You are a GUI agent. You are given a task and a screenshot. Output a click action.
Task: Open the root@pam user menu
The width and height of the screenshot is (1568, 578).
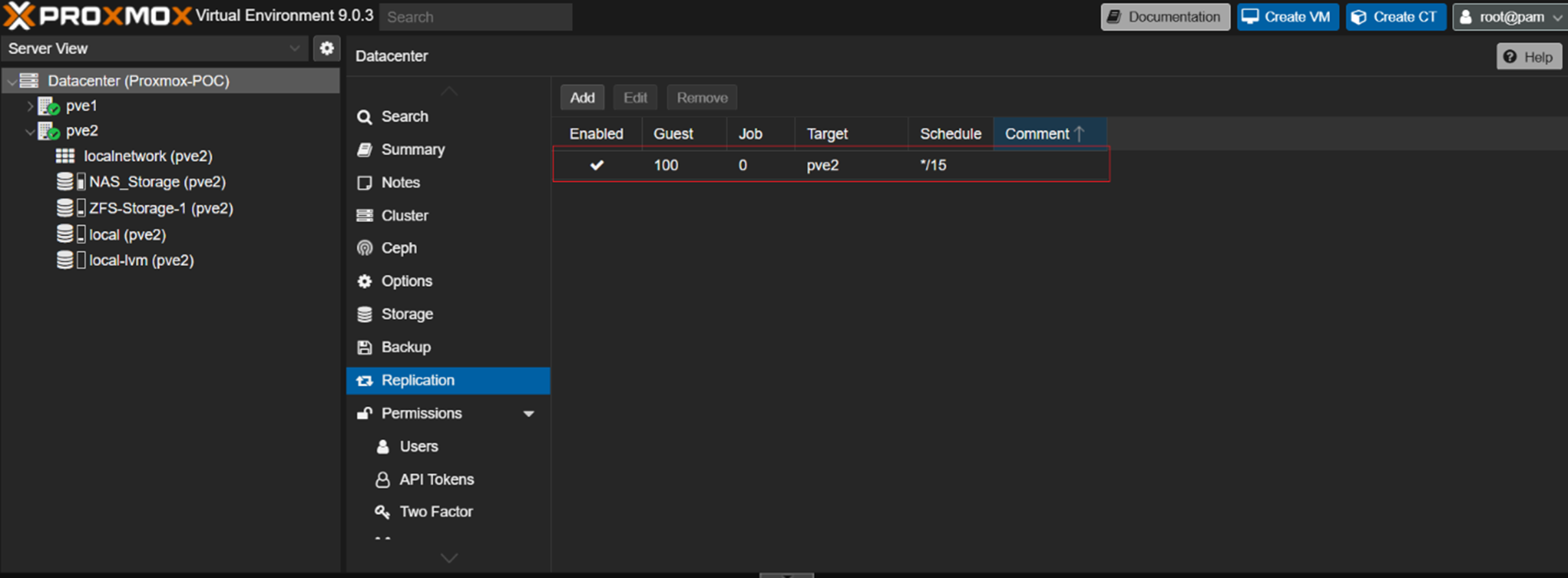(x=1510, y=17)
